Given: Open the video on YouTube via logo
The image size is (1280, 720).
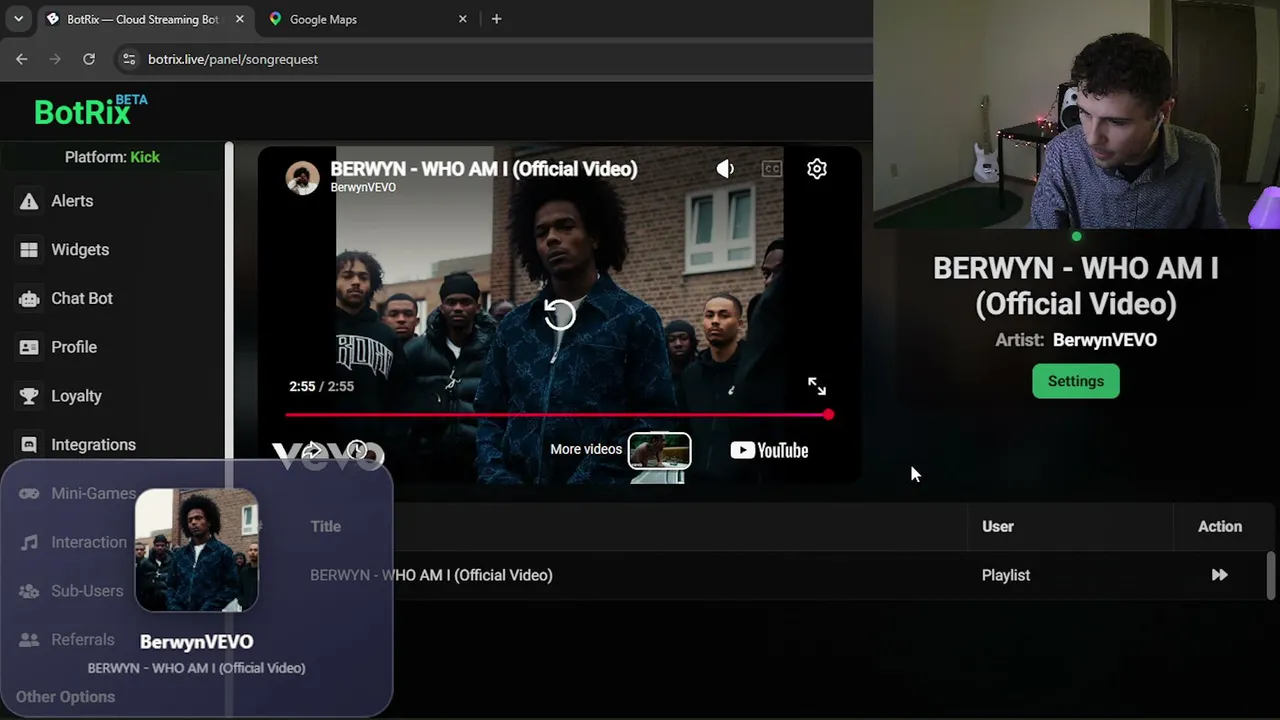Looking at the screenshot, I should pos(769,450).
